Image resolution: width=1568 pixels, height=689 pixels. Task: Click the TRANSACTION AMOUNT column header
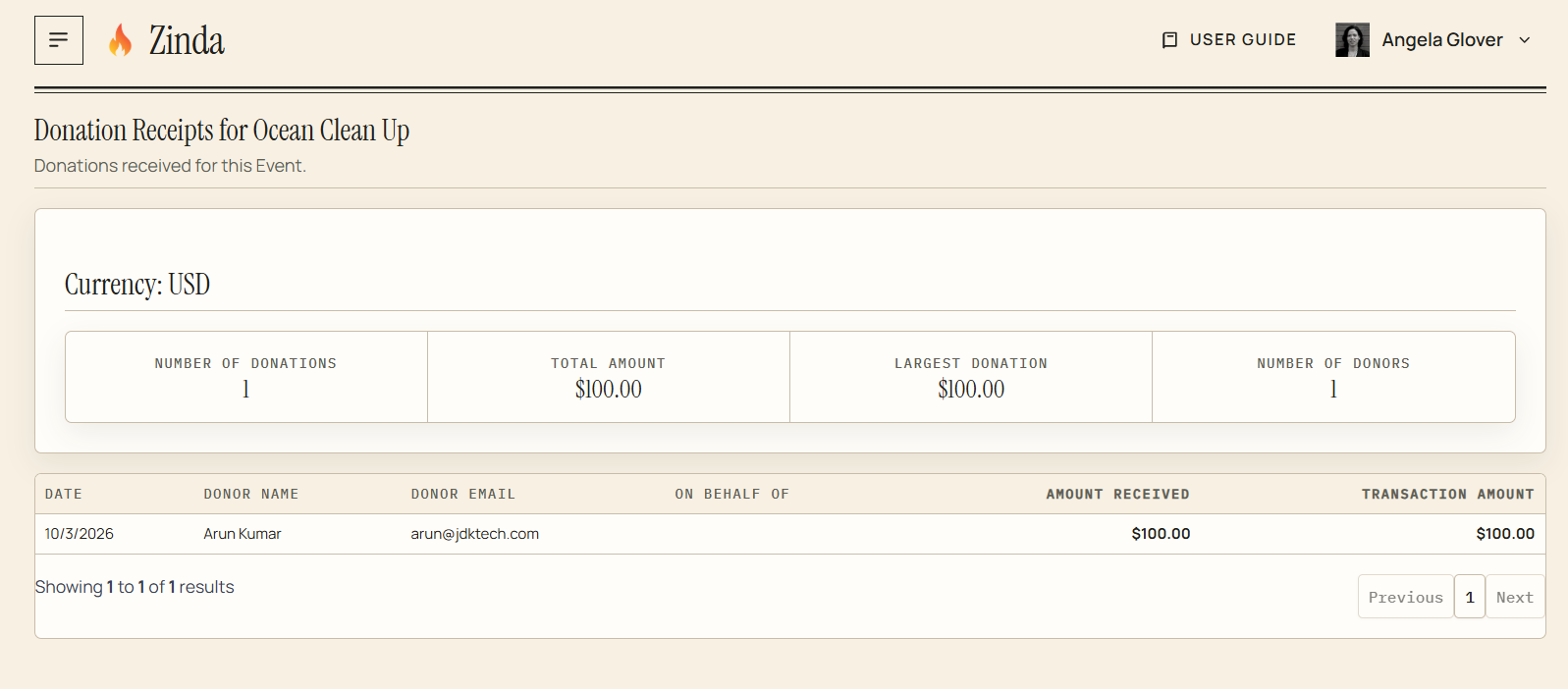(x=1447, y=495)
